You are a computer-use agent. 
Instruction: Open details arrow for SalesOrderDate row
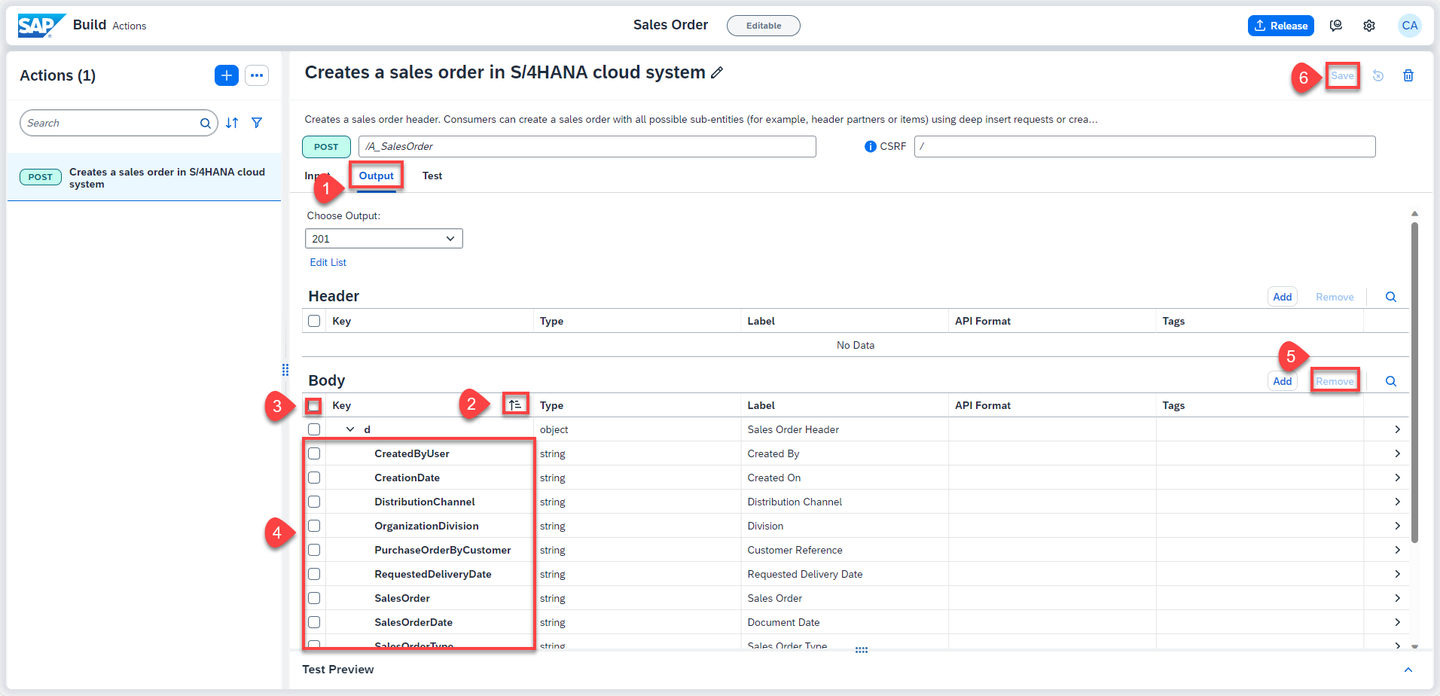click(1397, 622)
